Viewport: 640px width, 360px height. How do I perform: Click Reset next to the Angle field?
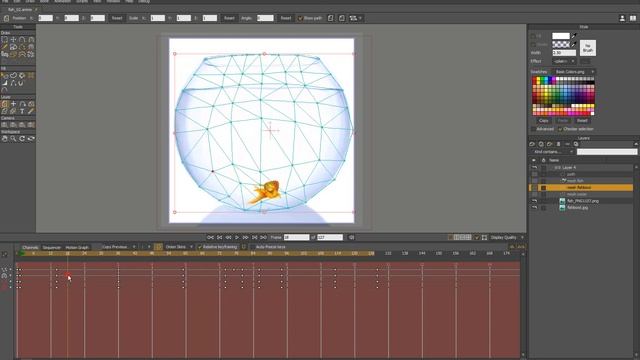pos(286,18)
